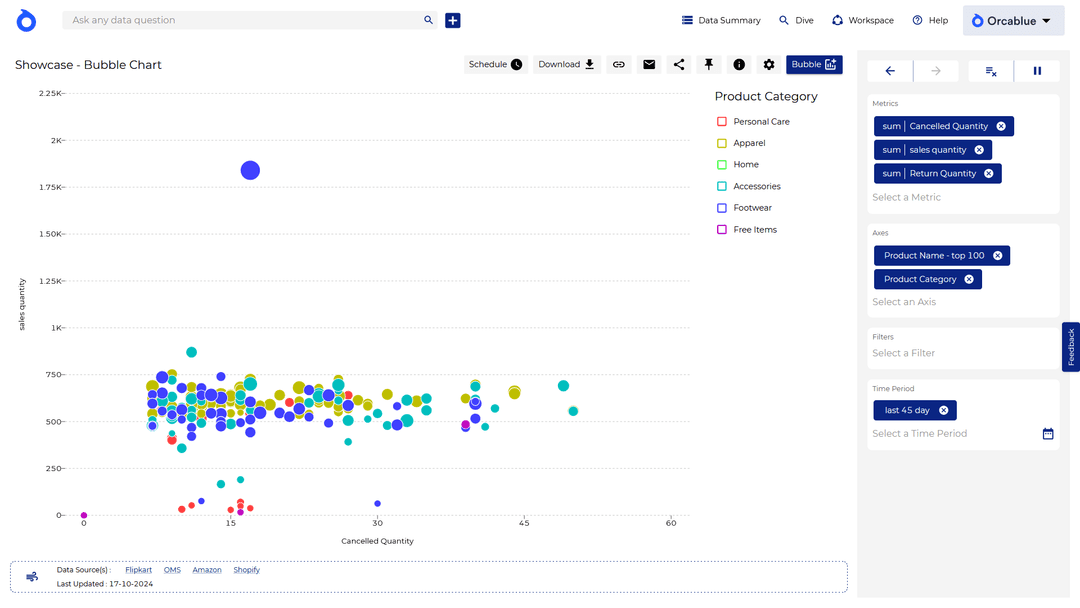Open the Orcablue account dropdown
1080x608 pixels.
click(1011, 21)
